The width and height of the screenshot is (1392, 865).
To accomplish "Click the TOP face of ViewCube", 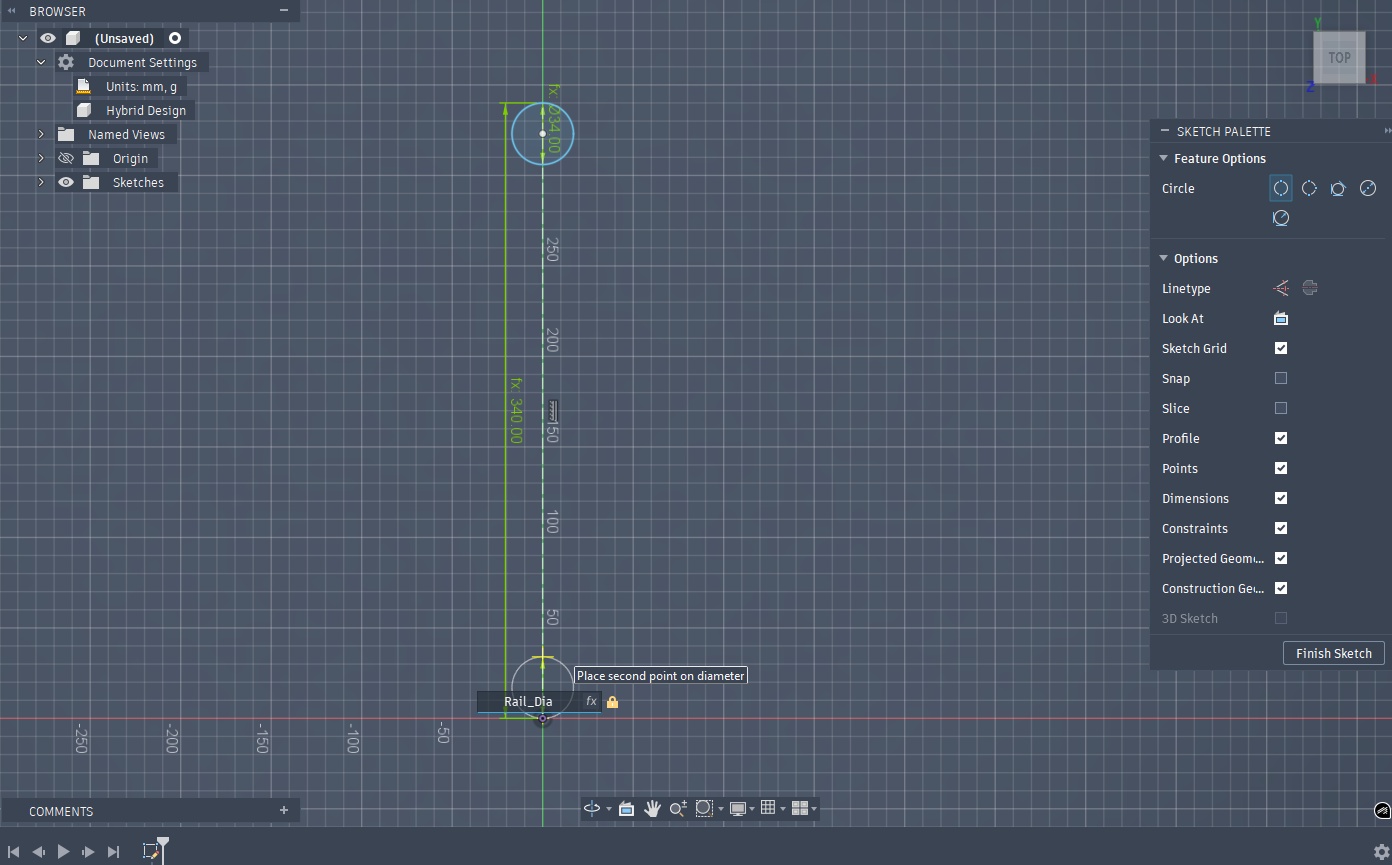I will pos(1339,58).
